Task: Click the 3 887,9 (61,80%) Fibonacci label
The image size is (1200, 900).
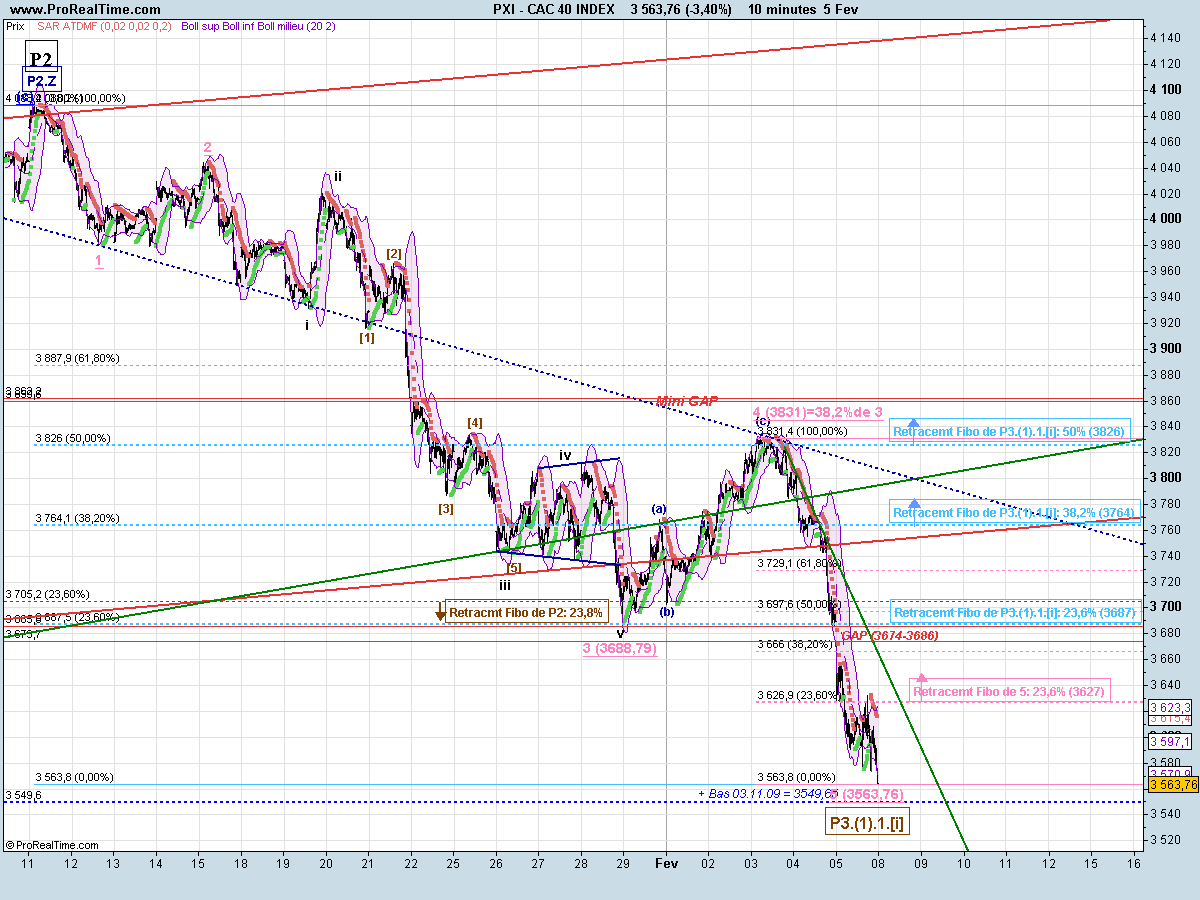Action: [77, 357]
